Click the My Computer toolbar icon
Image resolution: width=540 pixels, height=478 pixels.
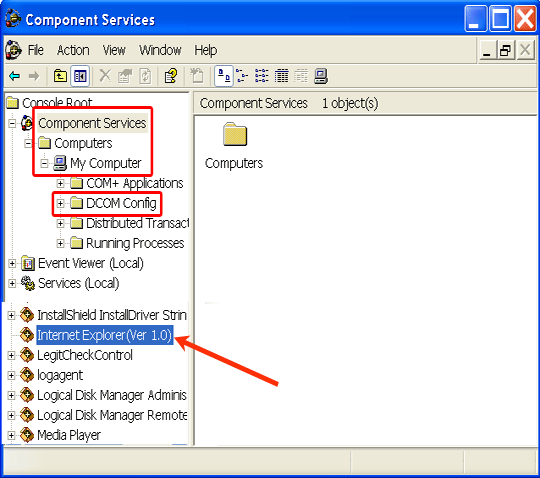321,76
